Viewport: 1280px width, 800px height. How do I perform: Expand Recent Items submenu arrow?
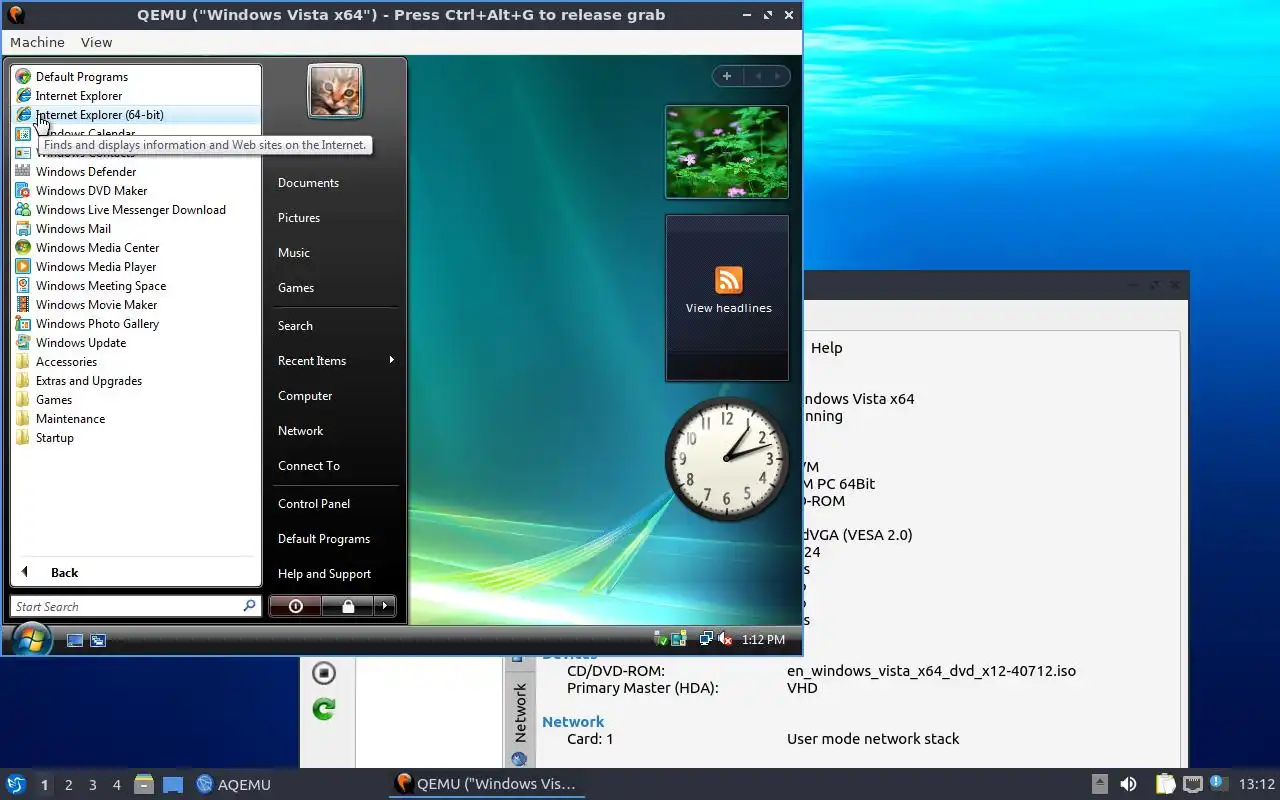pyautogui.click(x=391, y=360)
